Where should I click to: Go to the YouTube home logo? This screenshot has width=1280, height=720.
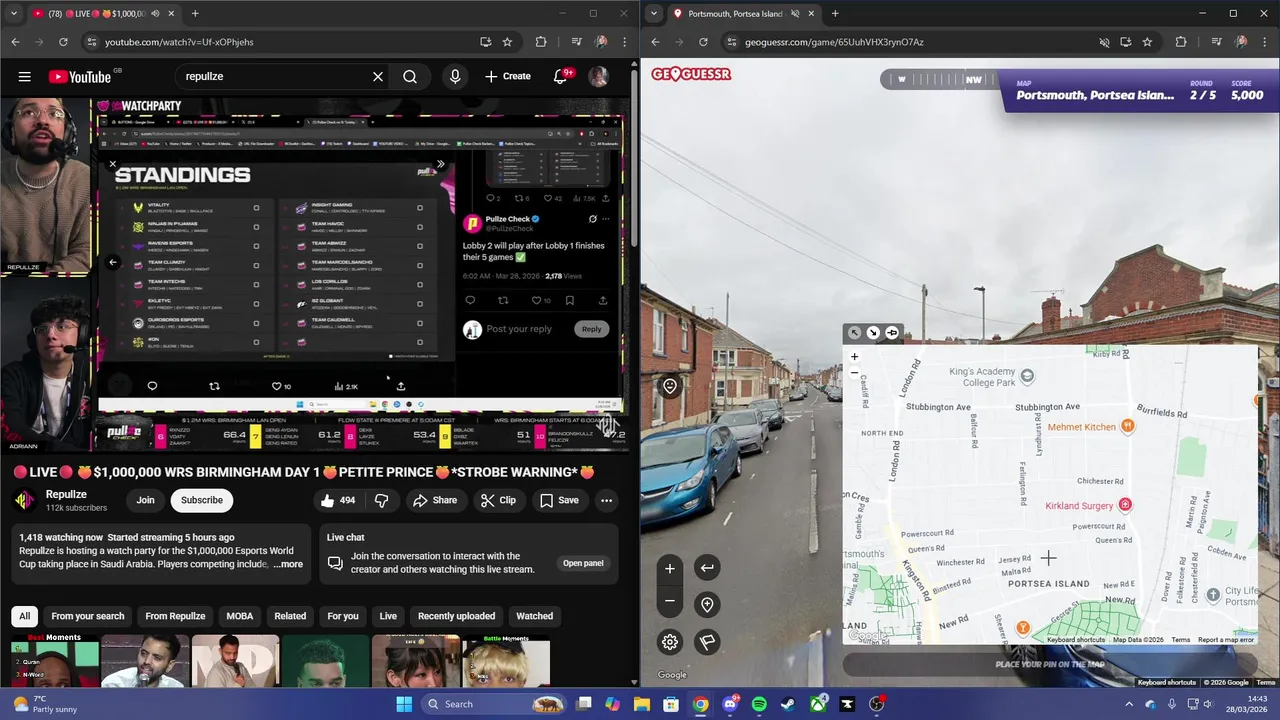coord(79,76)
